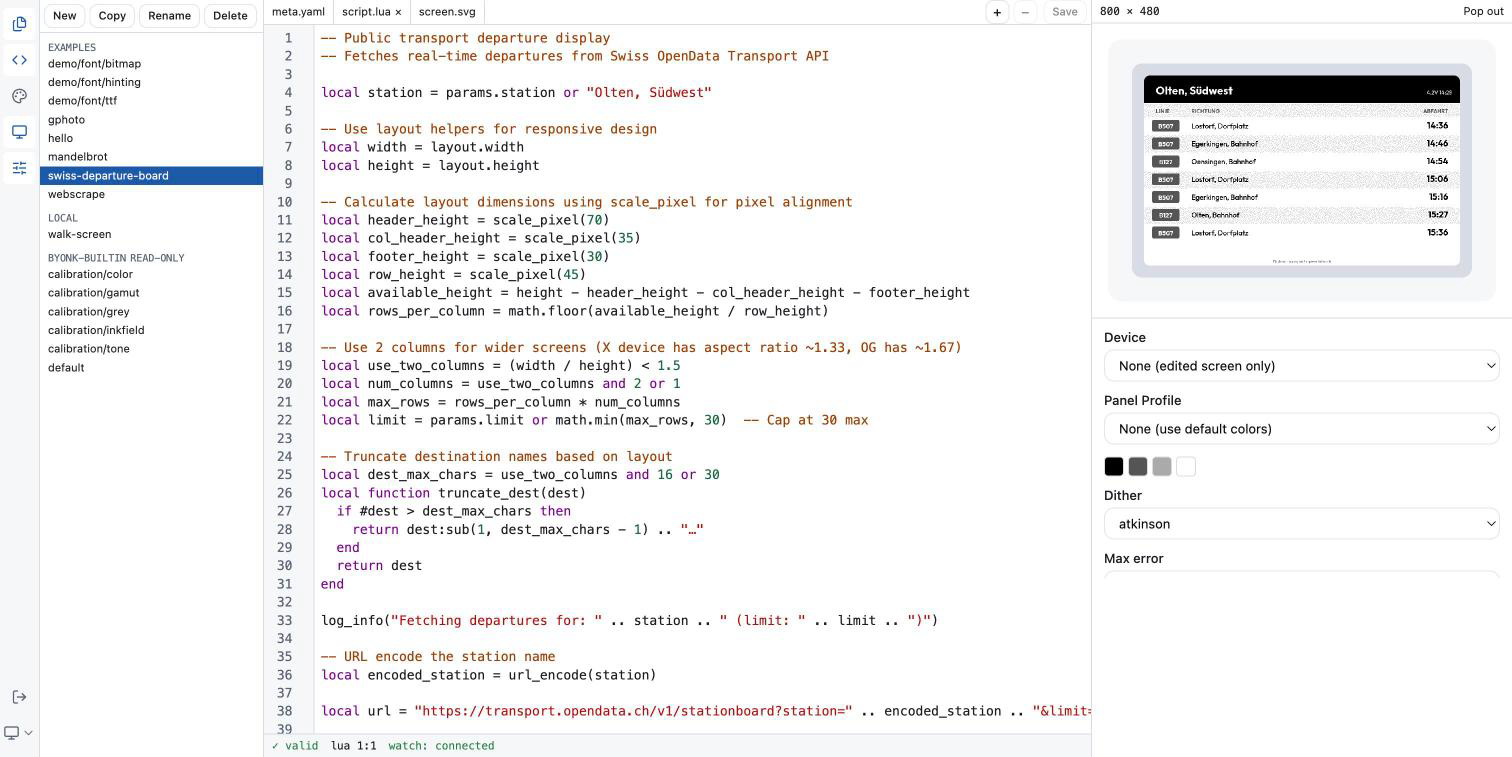Open the color palette sidebar icon
1512x757 pixels.
click(x=19, y=96)
